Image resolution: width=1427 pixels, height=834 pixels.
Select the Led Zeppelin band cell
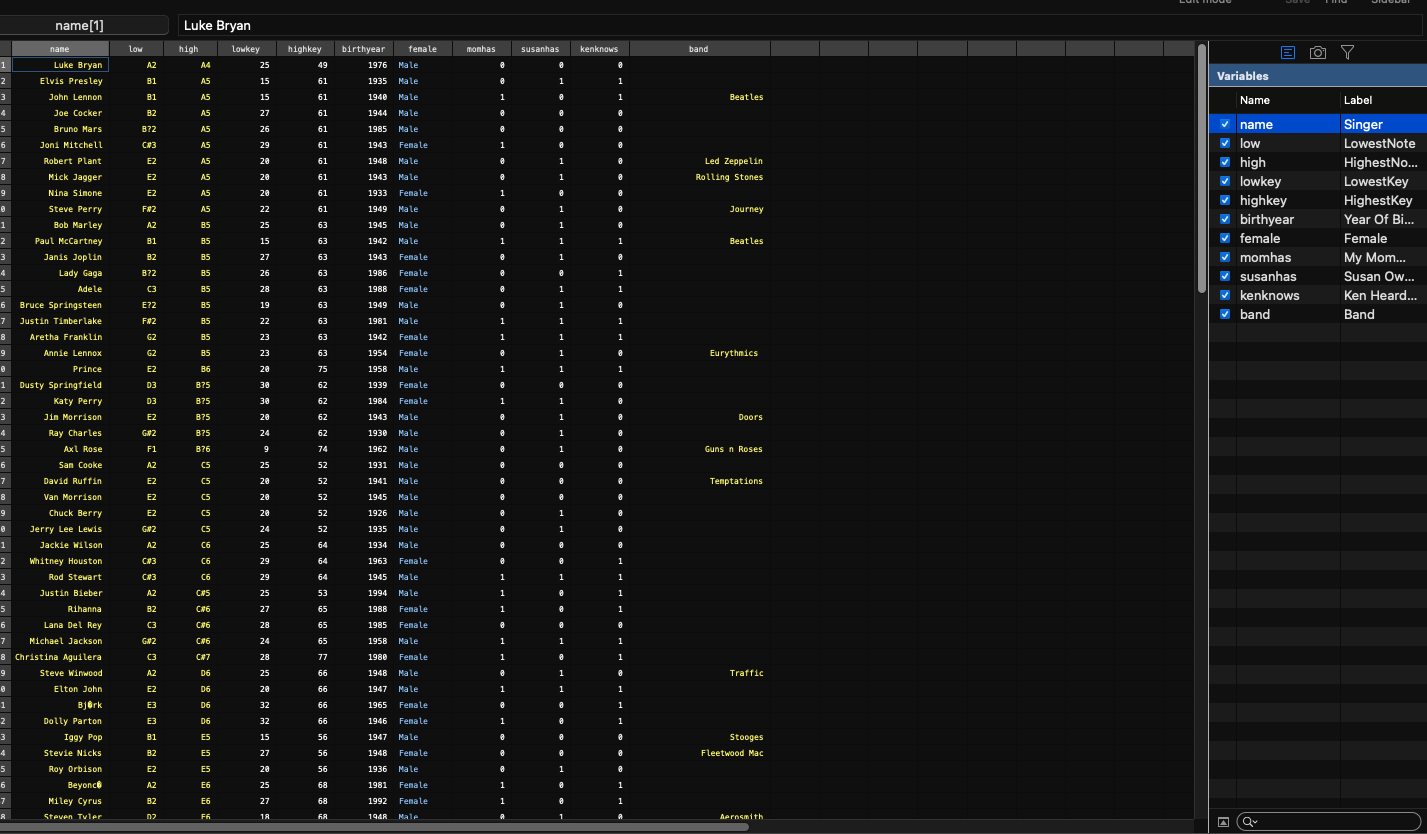click(699, 161)
